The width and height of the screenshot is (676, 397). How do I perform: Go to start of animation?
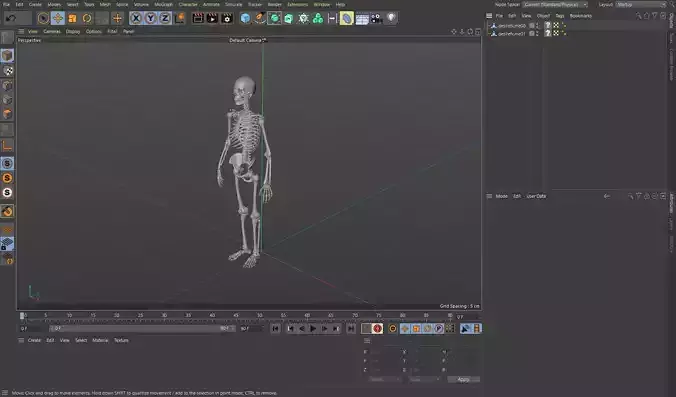click(x=275, y=329)
